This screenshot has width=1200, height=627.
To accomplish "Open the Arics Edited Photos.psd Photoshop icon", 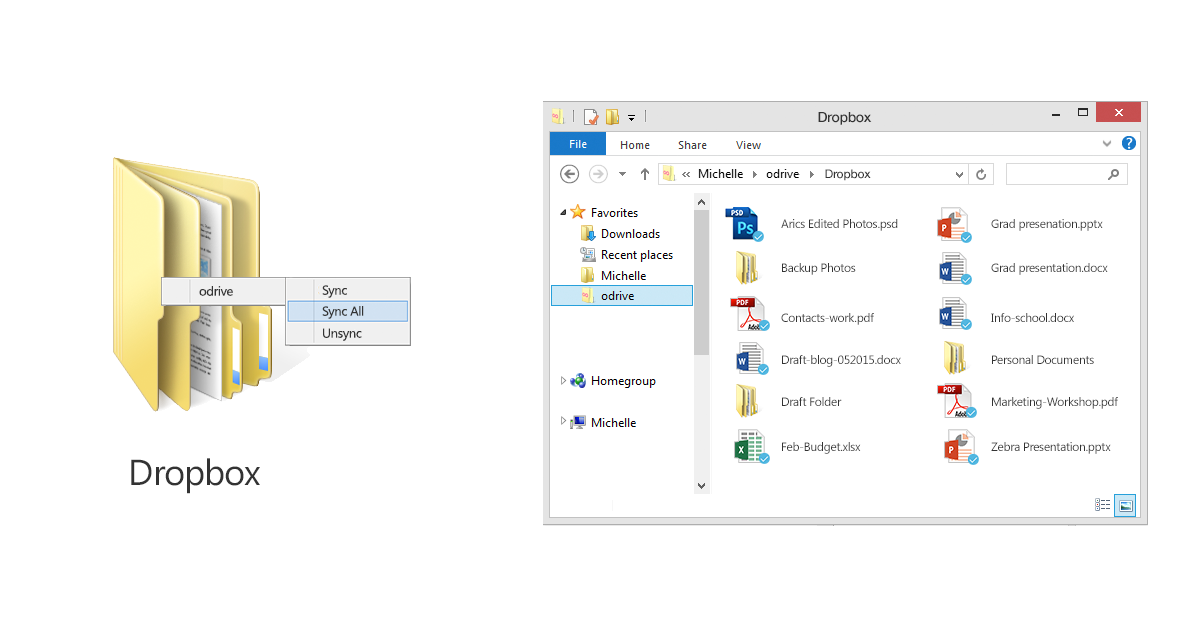I will [x=744, y=224].
